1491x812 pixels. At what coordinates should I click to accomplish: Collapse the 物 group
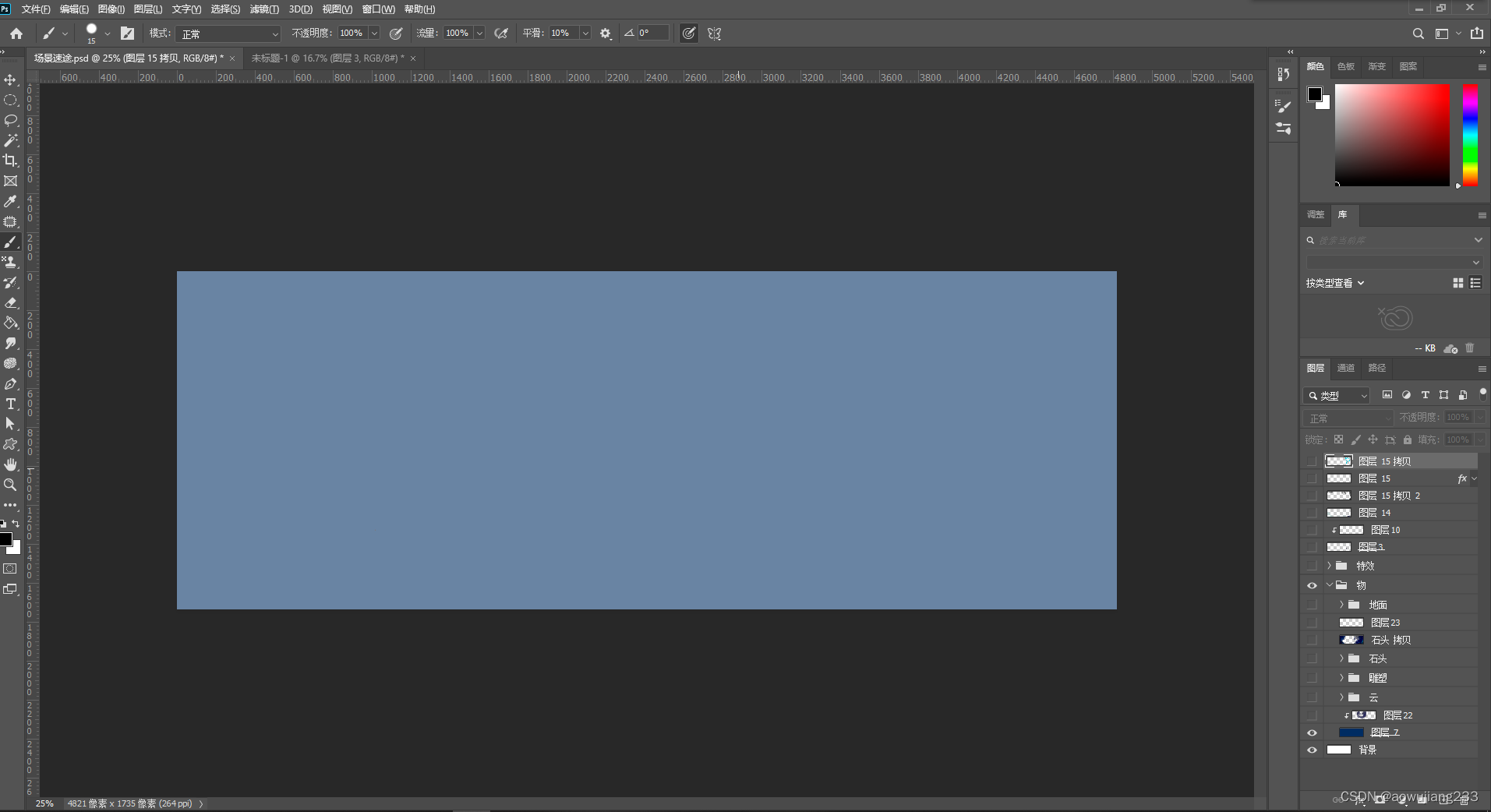click(1329, 585)
